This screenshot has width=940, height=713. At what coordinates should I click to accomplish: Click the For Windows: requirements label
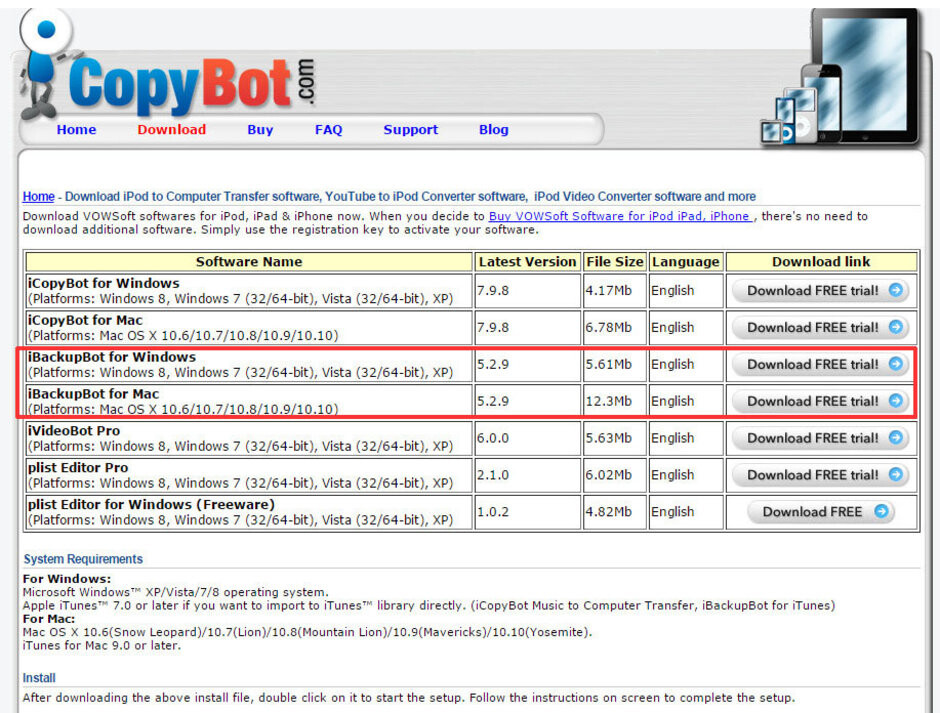click(x=67, y=579)
